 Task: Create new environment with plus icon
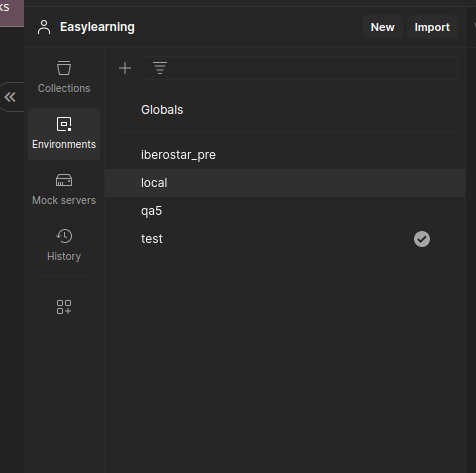[x=125, y=68]
